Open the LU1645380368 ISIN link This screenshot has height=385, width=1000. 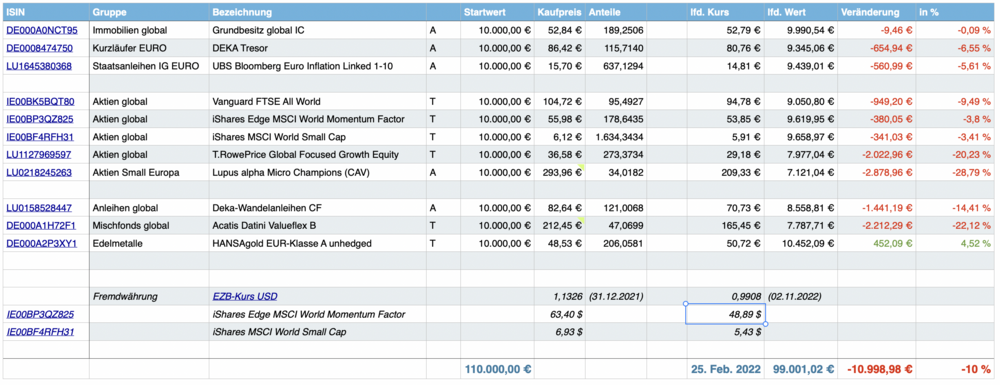pos(39,66)
